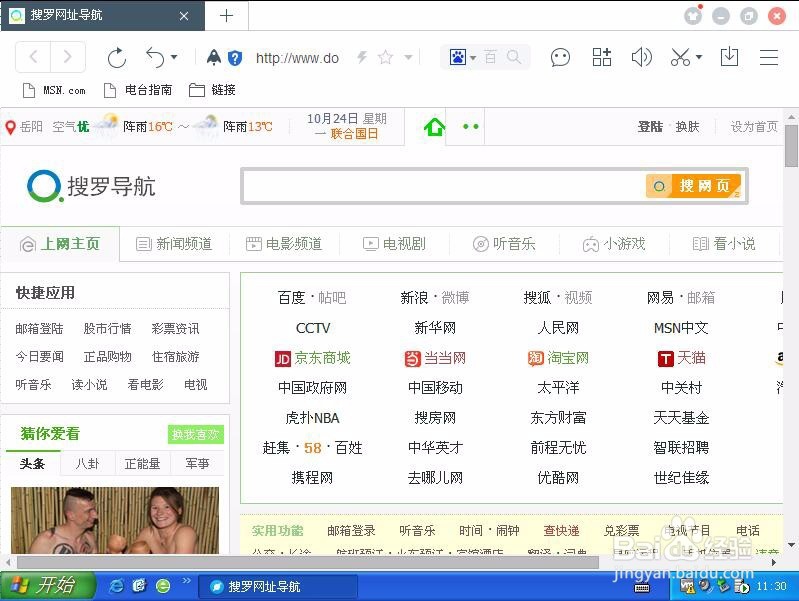Viewport: 799px width, 601px height.
Task: Toggle browser sound with speaker icon
Action: (x=641, y=57)
